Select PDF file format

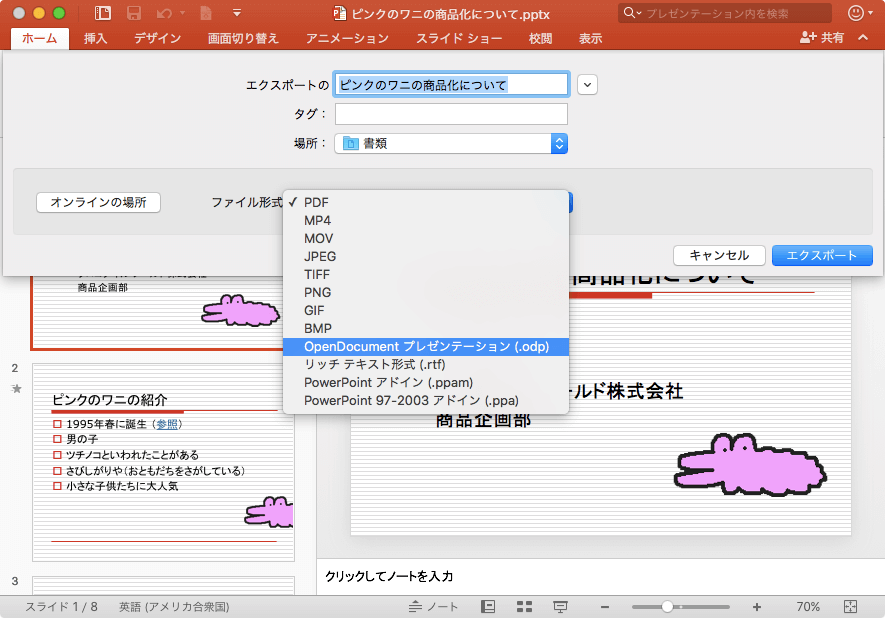click(426, 202)
